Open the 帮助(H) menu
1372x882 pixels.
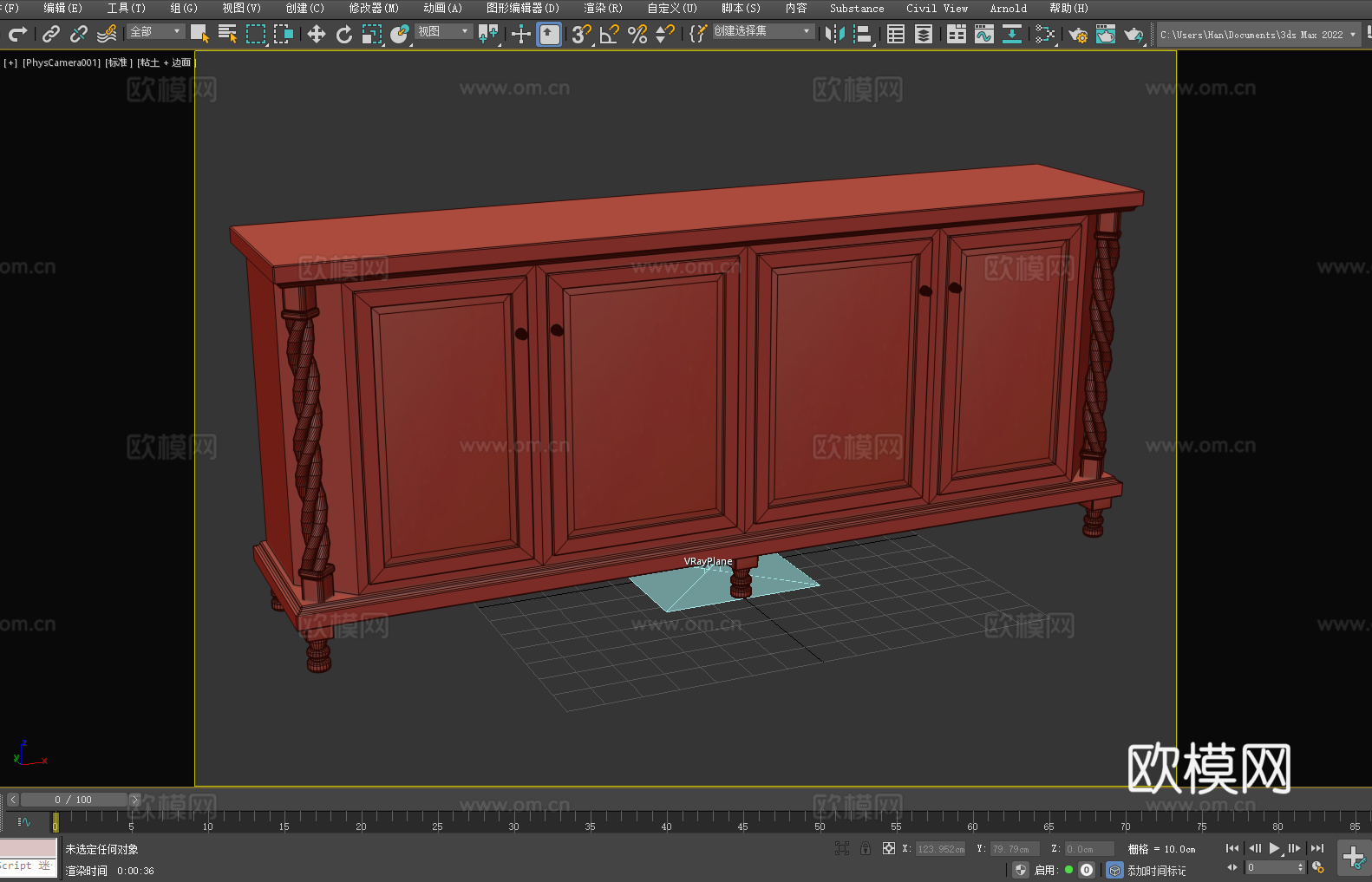tap(1068, 8)
